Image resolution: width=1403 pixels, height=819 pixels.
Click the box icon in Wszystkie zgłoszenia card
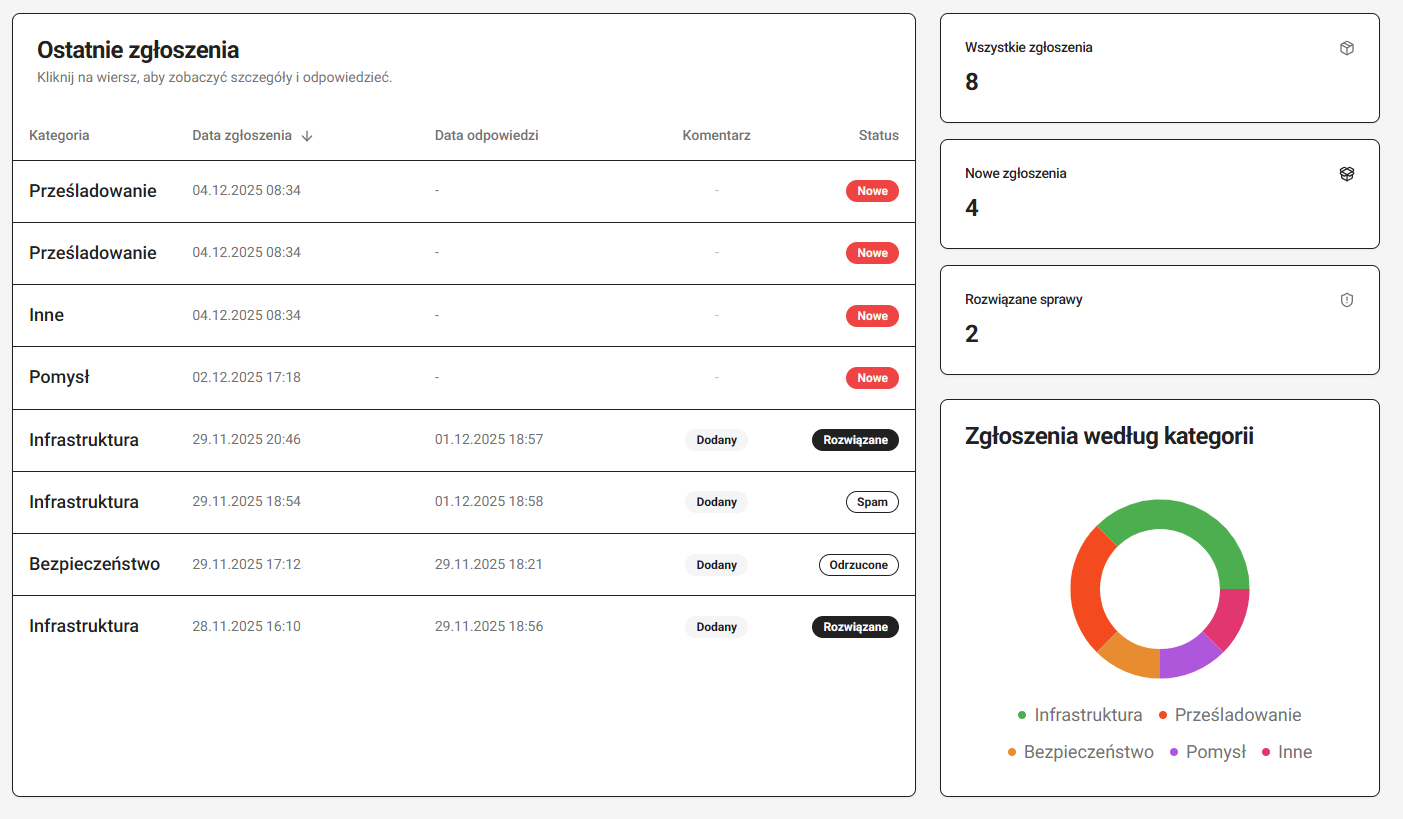coord(1346,48)
